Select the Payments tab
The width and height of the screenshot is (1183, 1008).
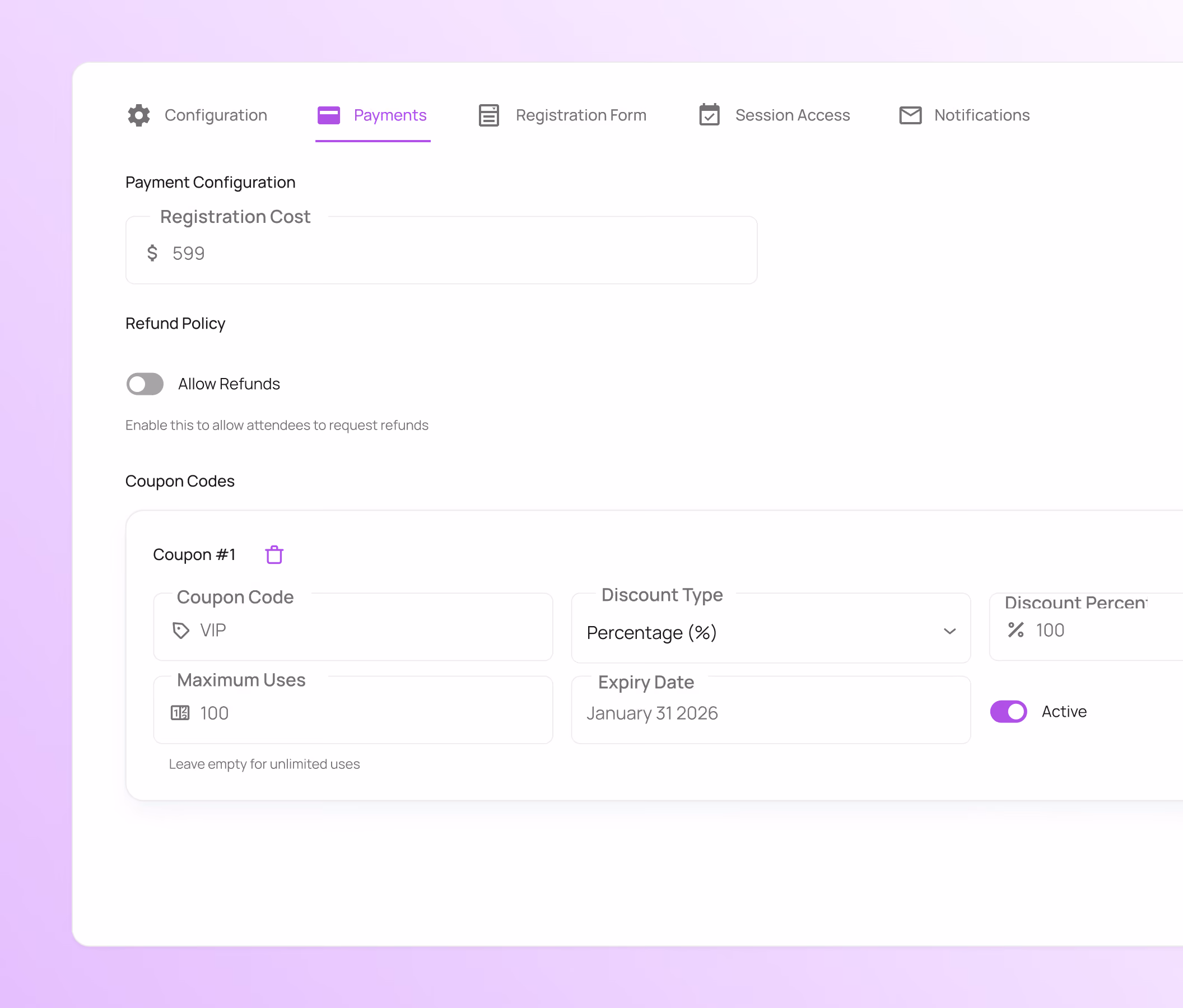pos(372,115)
